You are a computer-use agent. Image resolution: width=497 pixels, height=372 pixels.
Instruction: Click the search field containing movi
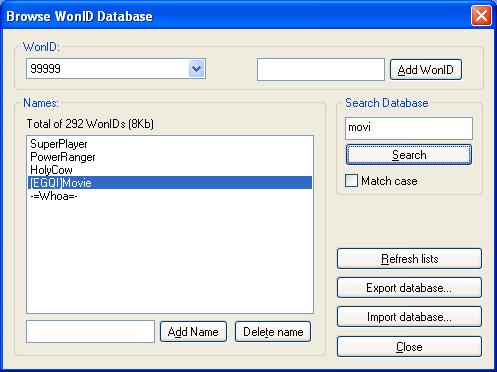tap(409, 128)
